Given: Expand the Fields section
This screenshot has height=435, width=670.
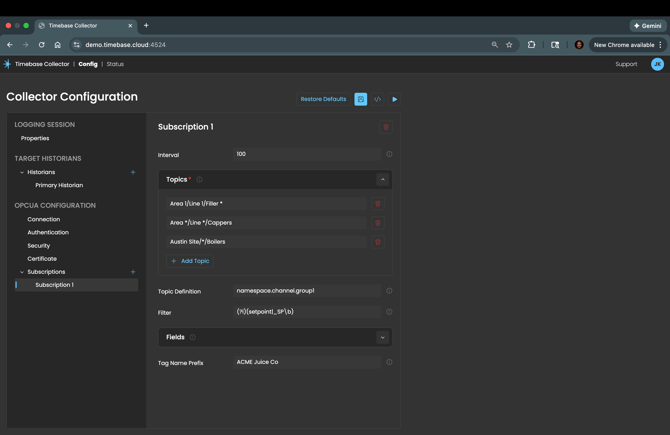Looking at the screenshot, I should pyautogui.click(x=382, y=338).
